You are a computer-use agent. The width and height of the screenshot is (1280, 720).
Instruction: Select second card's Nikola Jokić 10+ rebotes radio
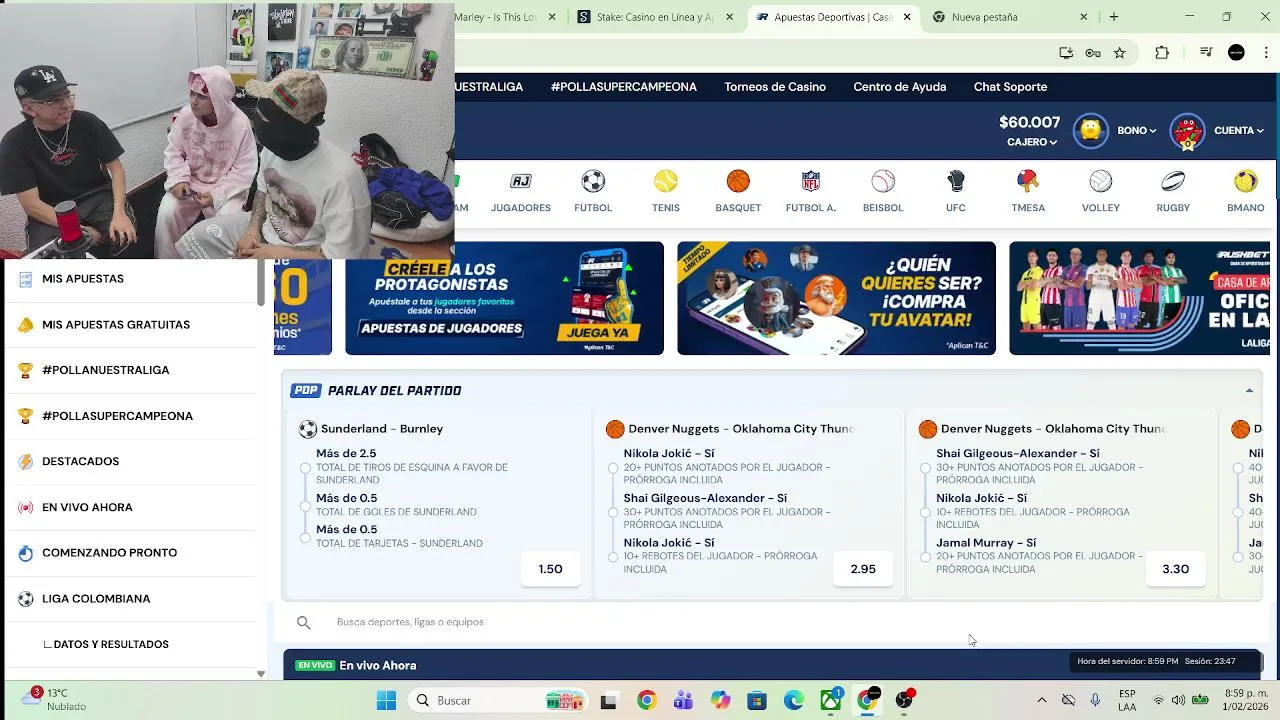pos(613,556)
